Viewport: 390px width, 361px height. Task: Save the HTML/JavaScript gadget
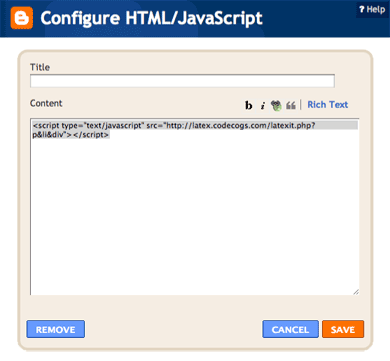click(x=343, y=329)
